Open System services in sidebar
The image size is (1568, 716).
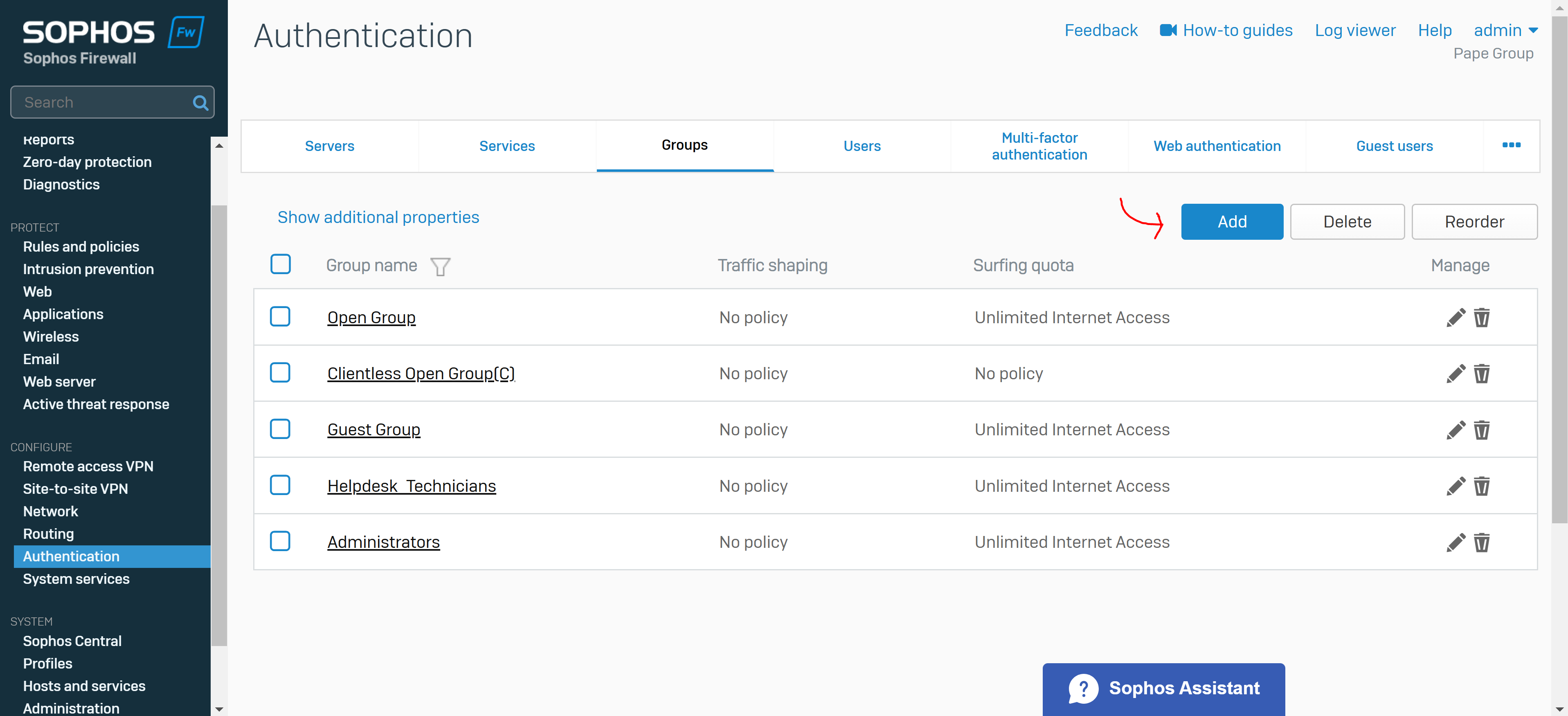pos(76,579)
